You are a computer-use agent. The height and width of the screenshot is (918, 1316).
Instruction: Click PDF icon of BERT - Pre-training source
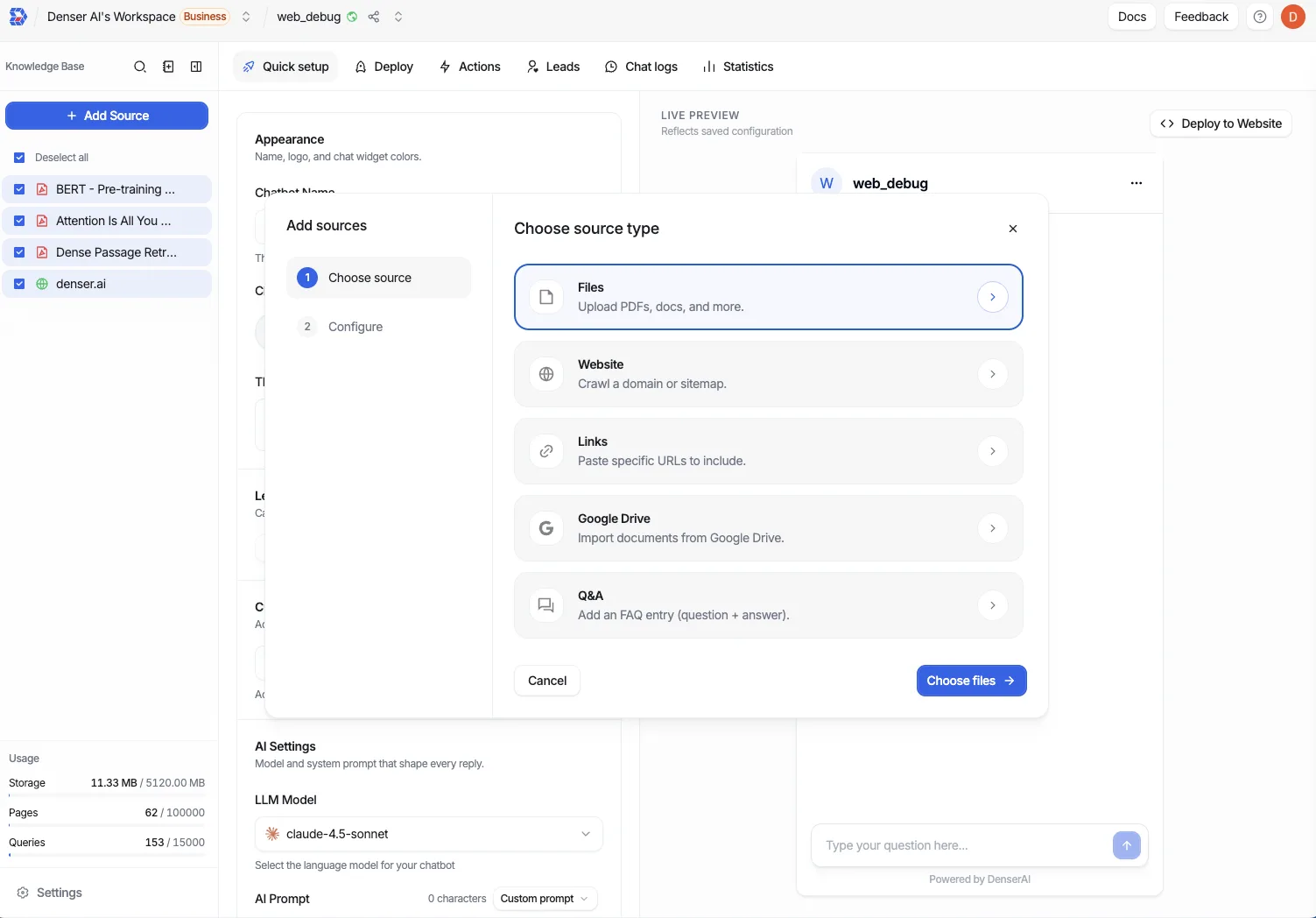click(x=42, y=189)
